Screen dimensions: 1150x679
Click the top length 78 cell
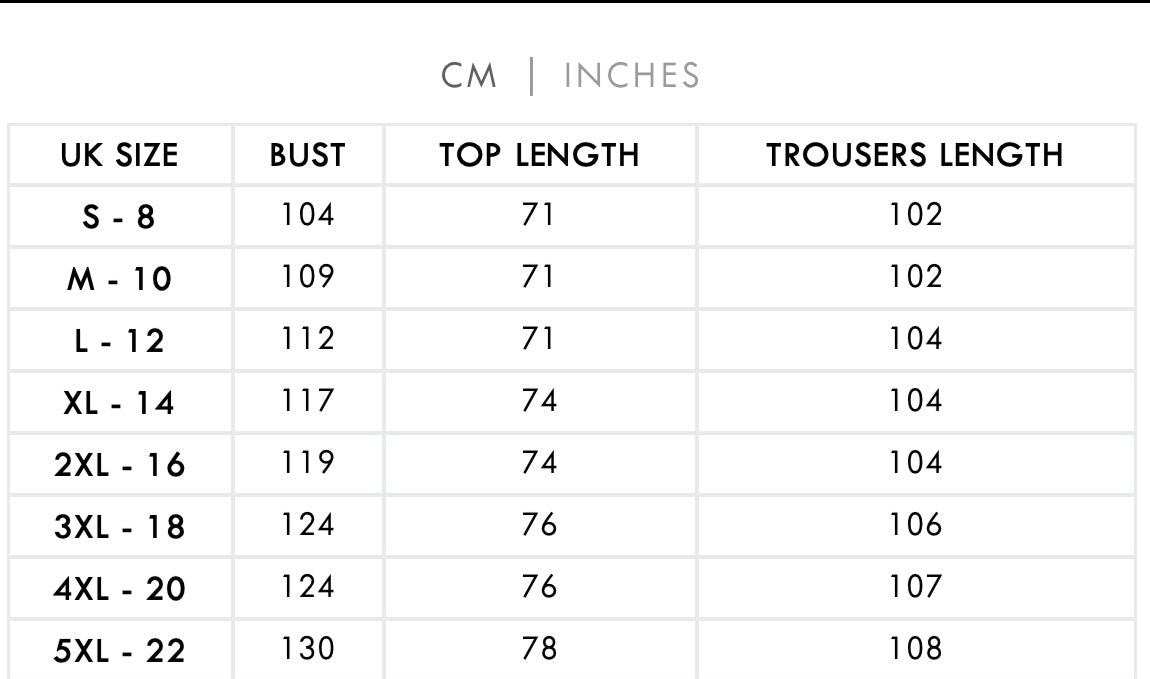(x=539, y=649)
